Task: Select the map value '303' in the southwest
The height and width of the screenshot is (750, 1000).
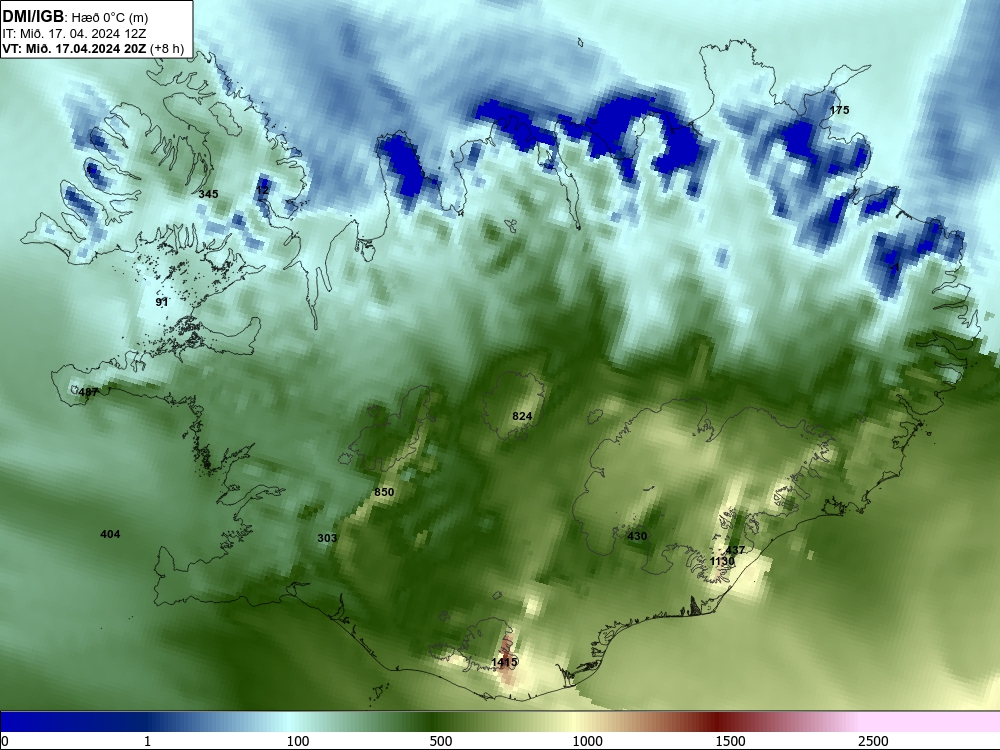Action: (327, 538)
